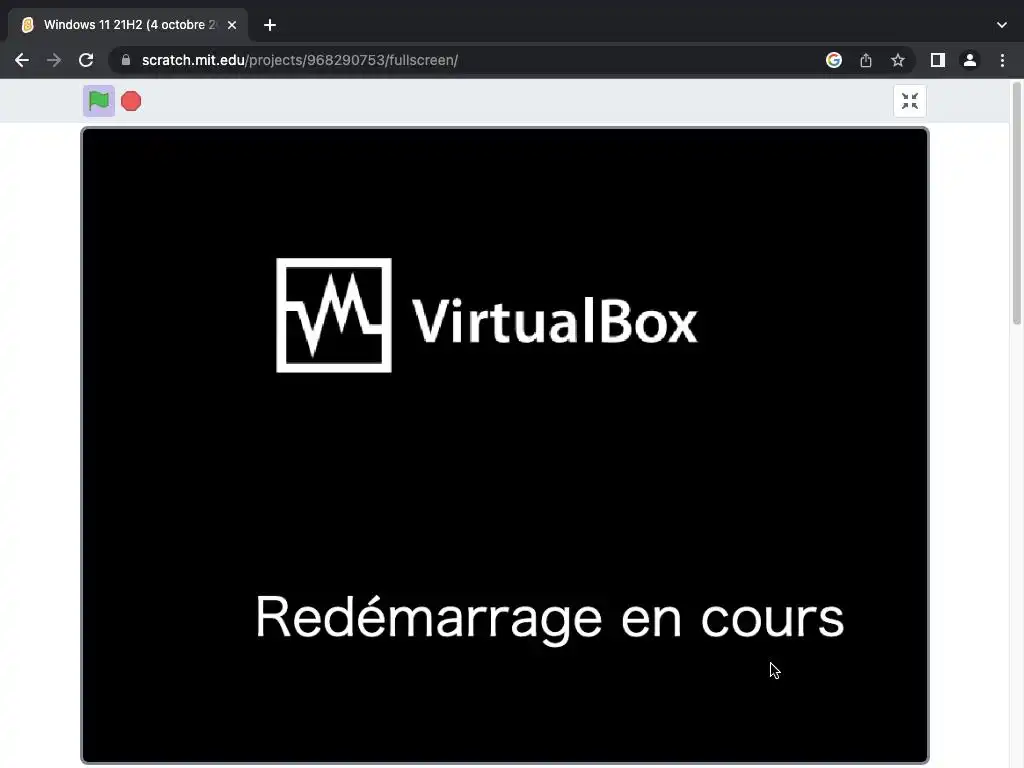Open the Chrome profile menu
Viewport: 1024px width, 768px height.
(970, 60)
